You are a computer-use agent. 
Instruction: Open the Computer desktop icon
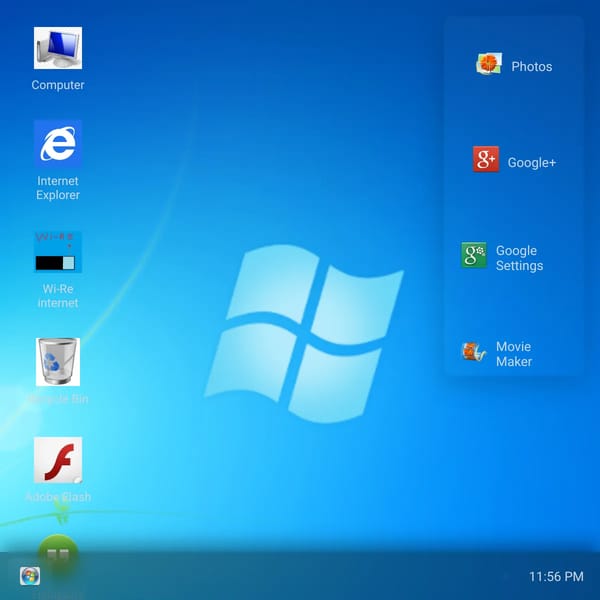[58, 48]
